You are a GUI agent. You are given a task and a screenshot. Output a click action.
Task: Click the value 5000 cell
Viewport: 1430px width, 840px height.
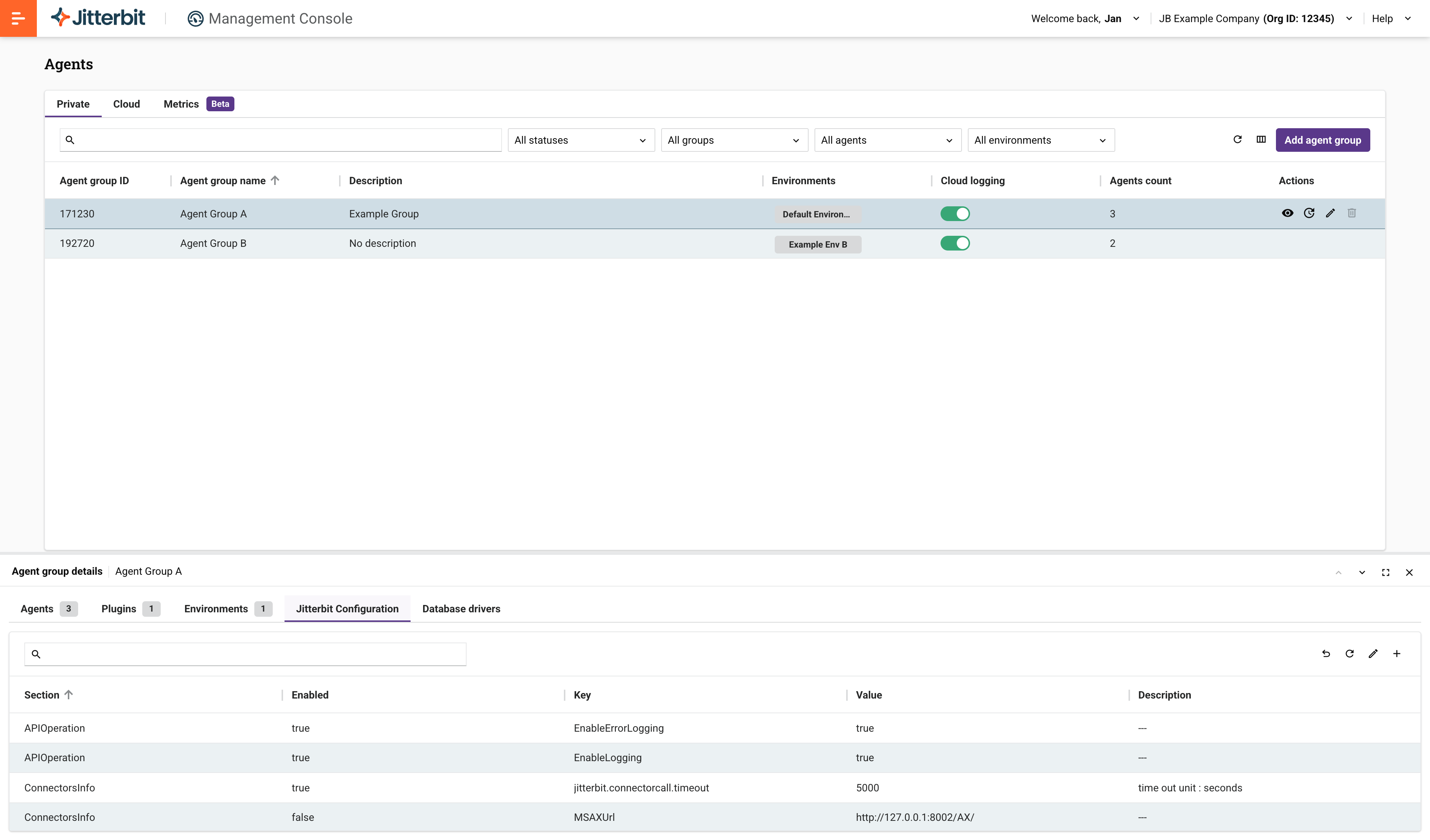(x=867, y=788)
